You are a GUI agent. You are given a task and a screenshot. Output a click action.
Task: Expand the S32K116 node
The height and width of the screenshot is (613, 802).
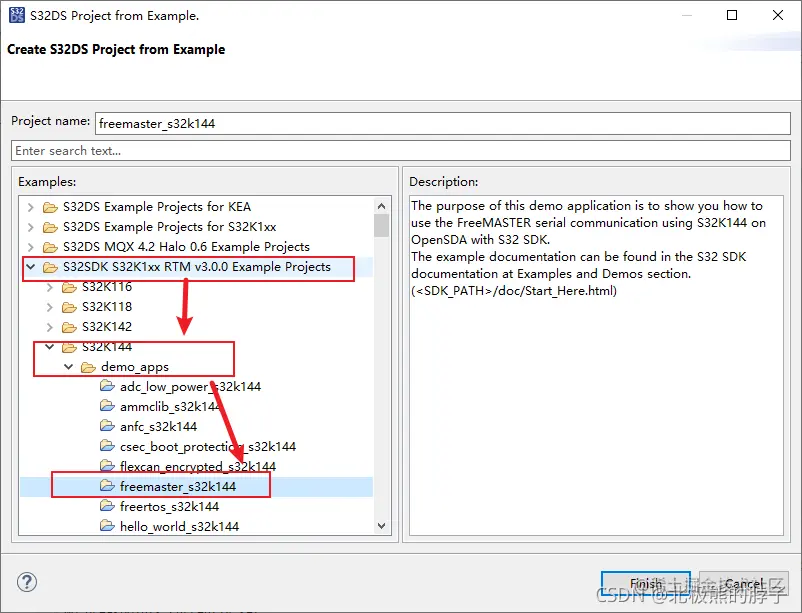[x=50, y=287]
